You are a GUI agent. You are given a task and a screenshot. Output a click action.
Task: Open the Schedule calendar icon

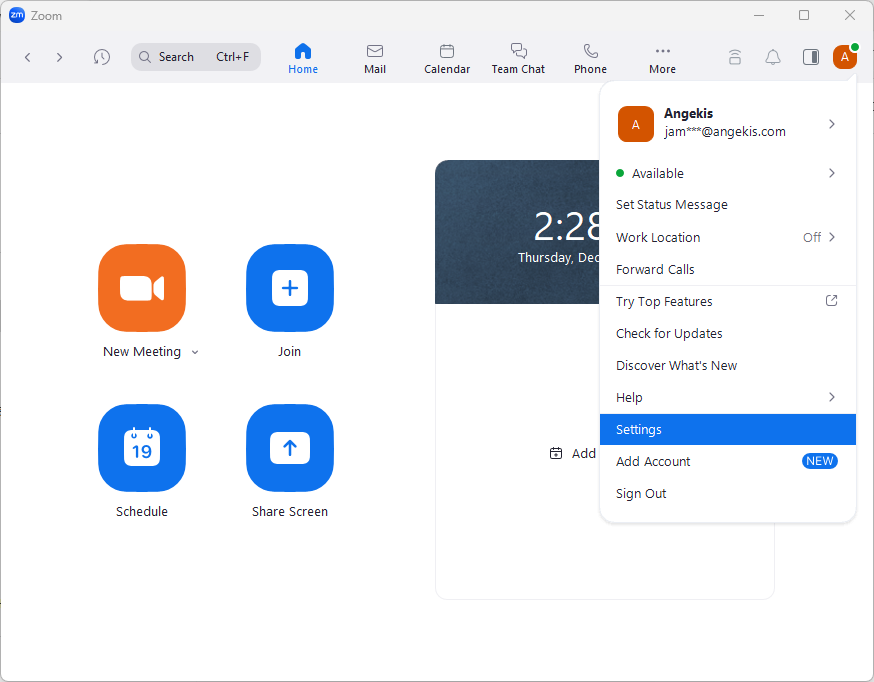click(142, 448)
